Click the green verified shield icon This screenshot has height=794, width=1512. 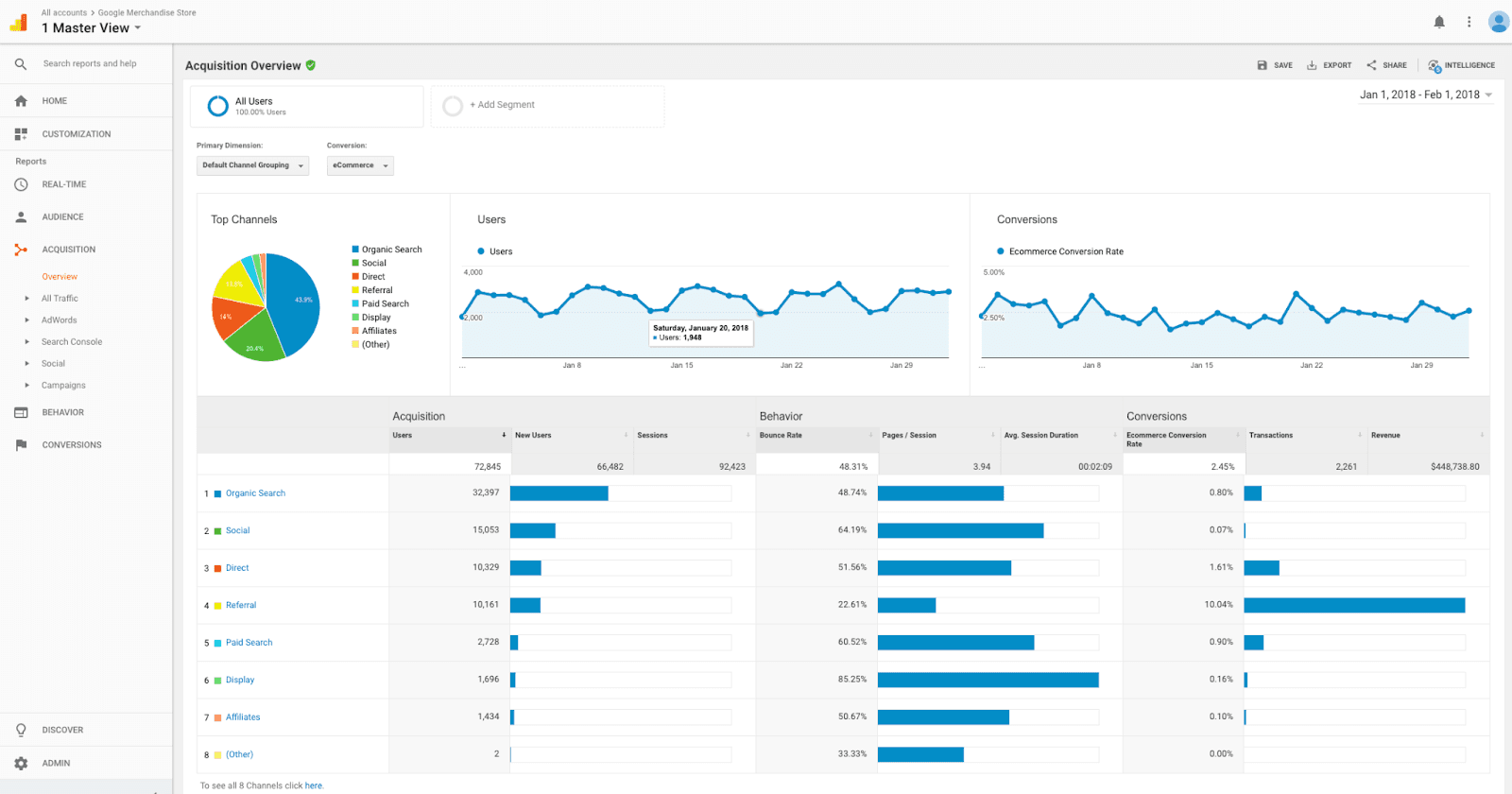[311, 65]
